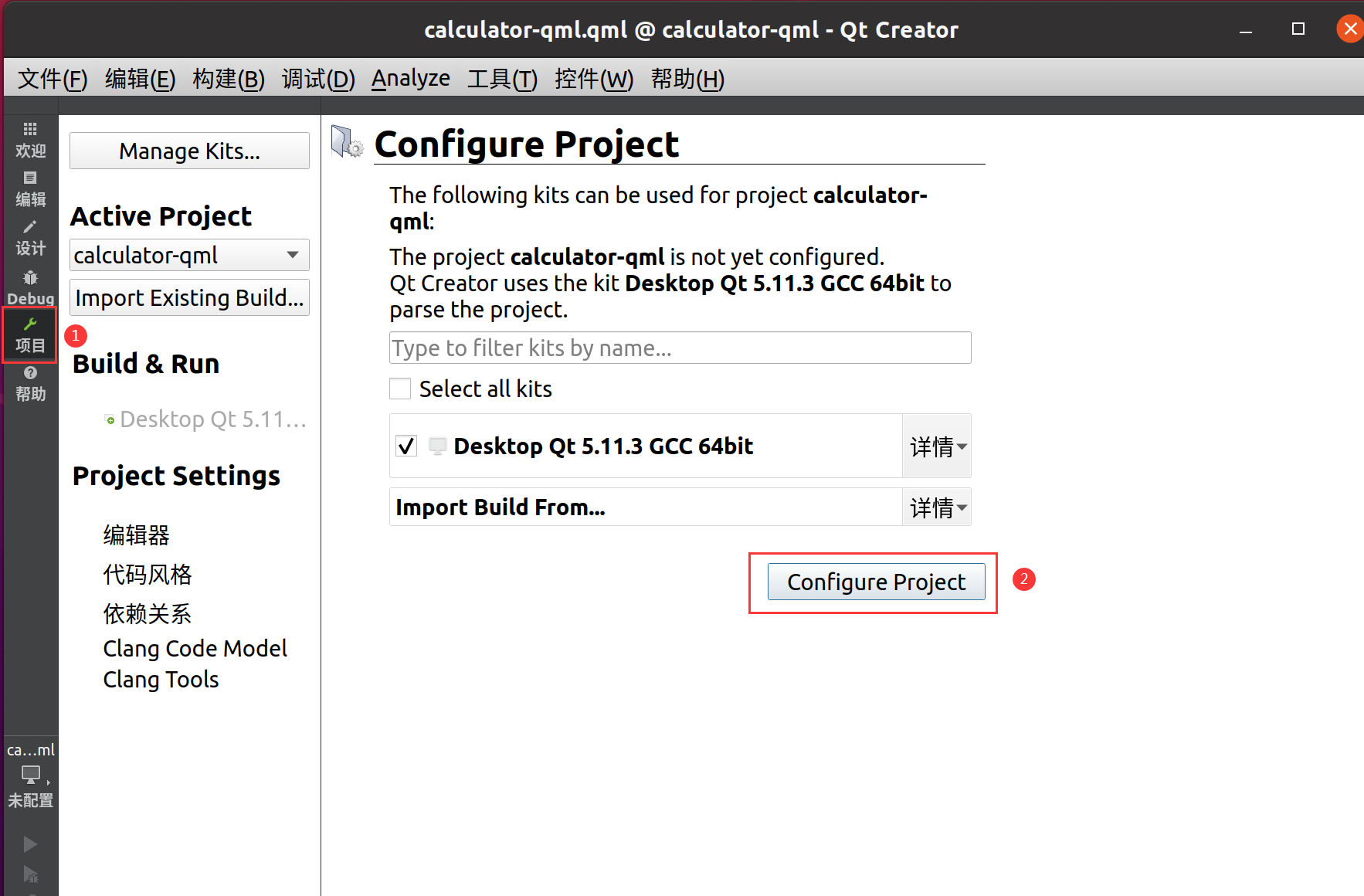Open the 工具(T) menu
Viewport: 1364px width, 896px height.
point(502,79)
